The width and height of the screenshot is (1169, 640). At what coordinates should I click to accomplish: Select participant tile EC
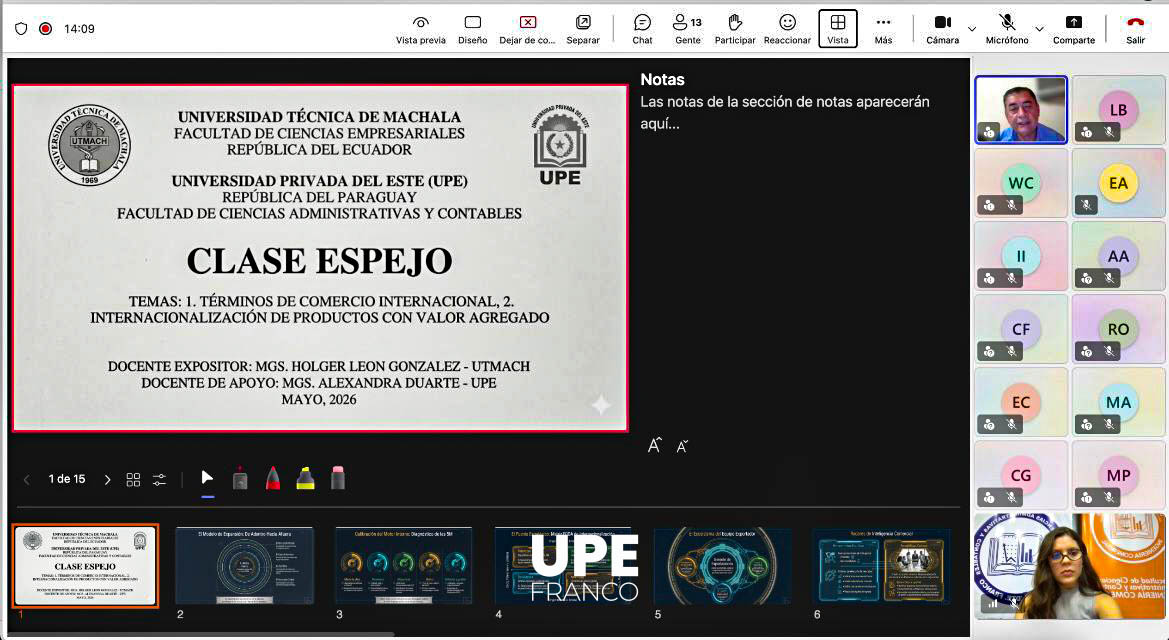coord(1021,402)
